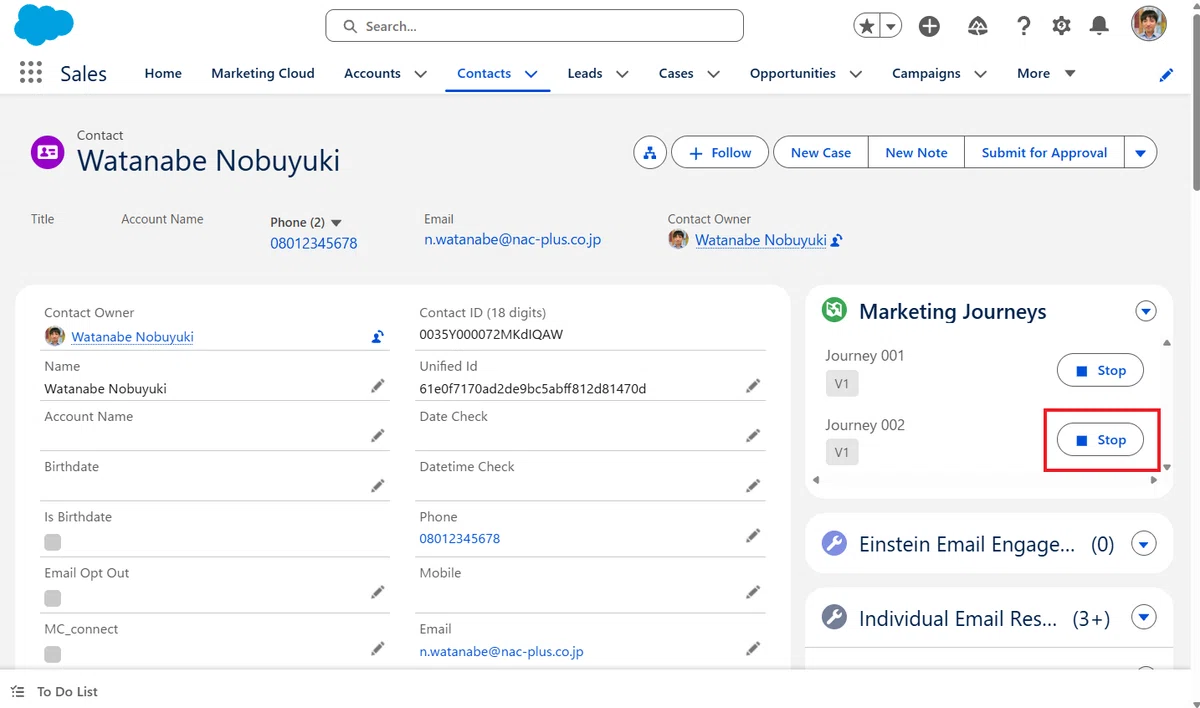This screenshot has width=1200, height=708.
Task: Open Einstein Email Engagement card menu
Action: [1144, 544]
